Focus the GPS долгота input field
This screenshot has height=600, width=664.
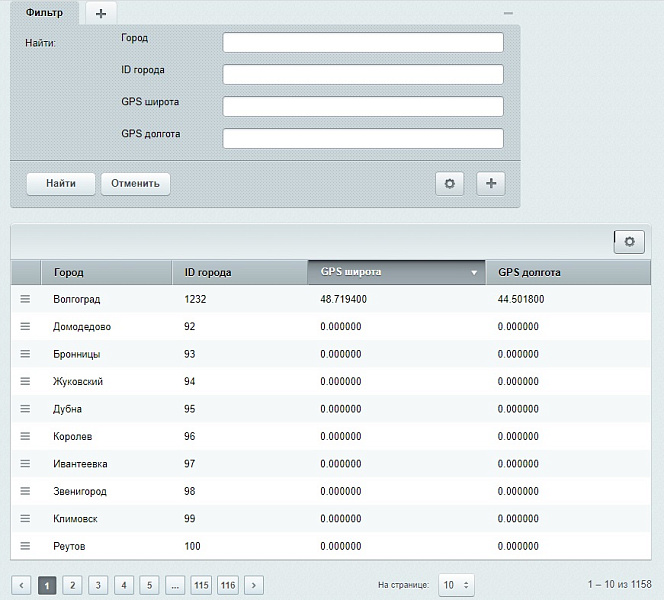(363, 139)
